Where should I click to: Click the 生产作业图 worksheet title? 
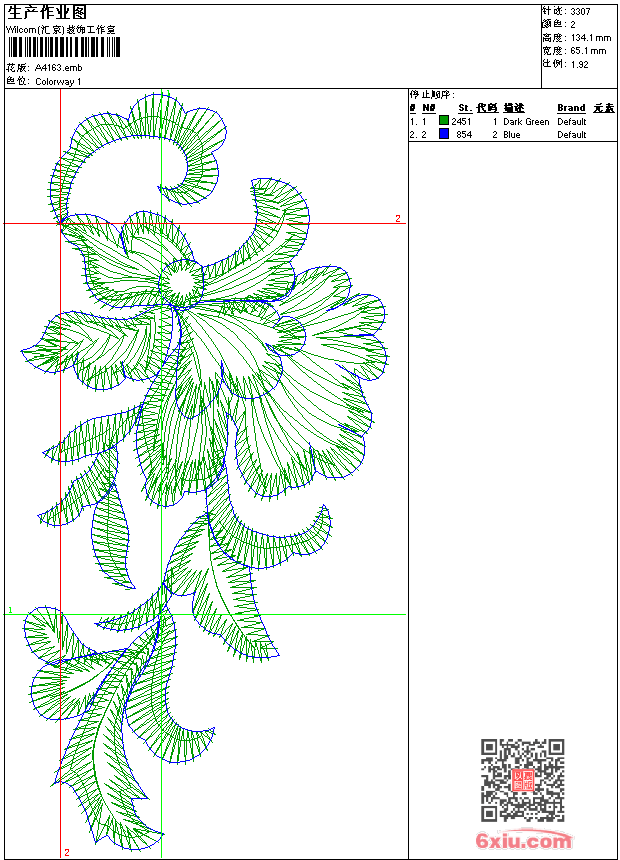pyautogui.click(x=47, y=12)
